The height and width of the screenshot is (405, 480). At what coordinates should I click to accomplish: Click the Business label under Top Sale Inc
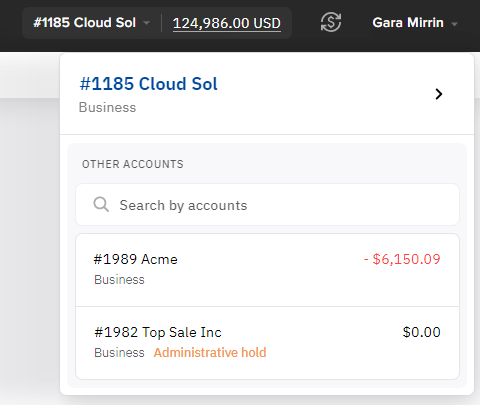coord(119,352)
